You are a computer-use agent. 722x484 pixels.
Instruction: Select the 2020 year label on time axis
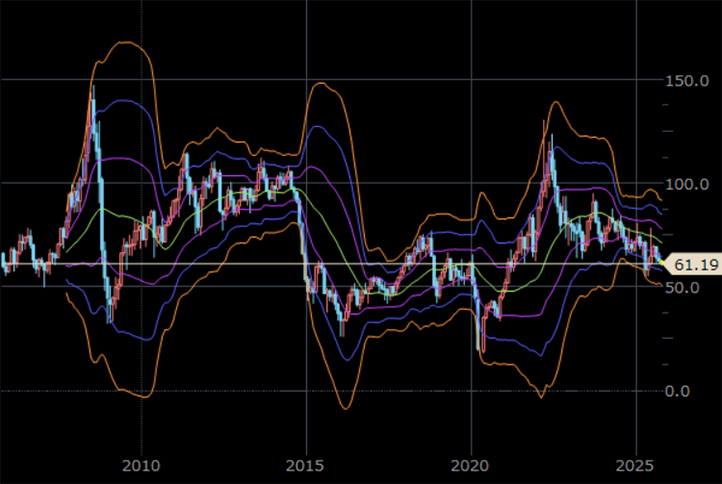pos(470,466)
